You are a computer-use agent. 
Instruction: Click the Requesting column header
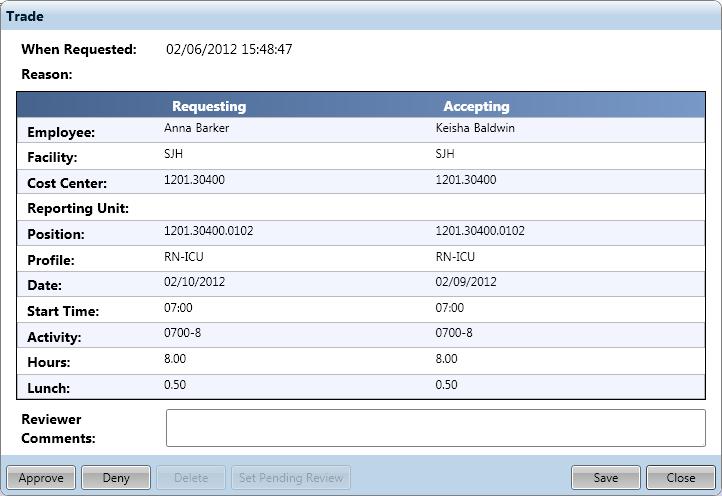tap(209, 106)
